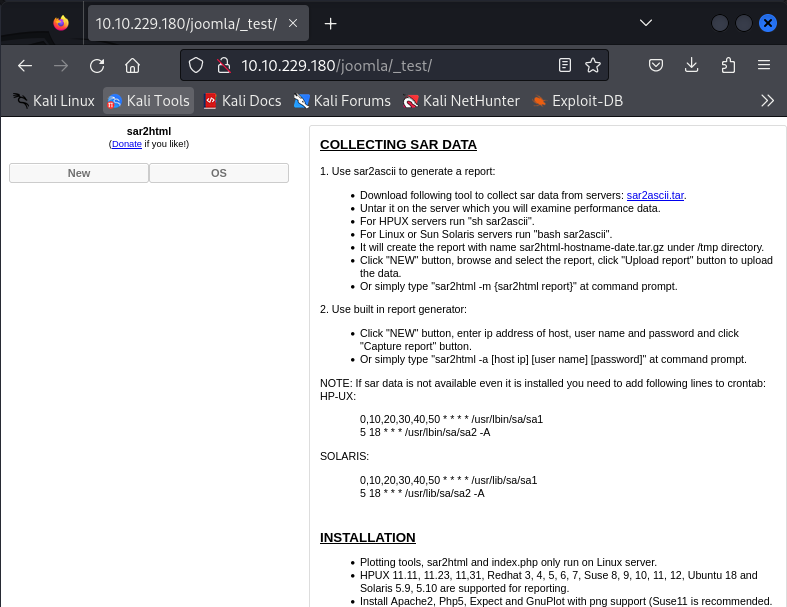This screenshot has height=607, width=787.
Task: Open Kali Docs bookmark
Action: coord(242,101)
